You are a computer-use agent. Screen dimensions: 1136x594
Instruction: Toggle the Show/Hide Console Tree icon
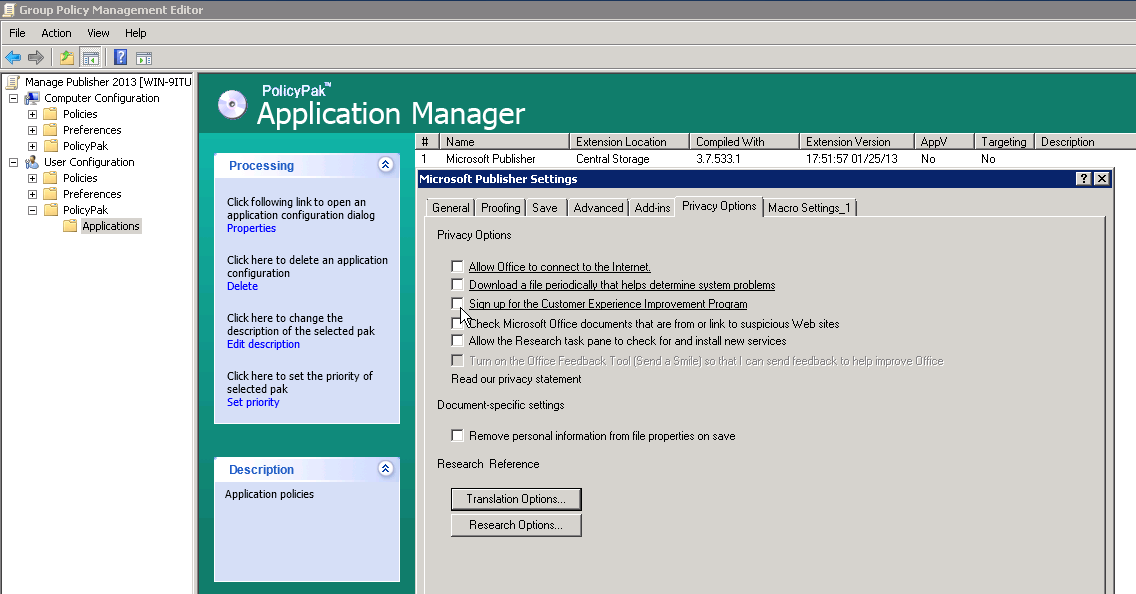point(91,57)
